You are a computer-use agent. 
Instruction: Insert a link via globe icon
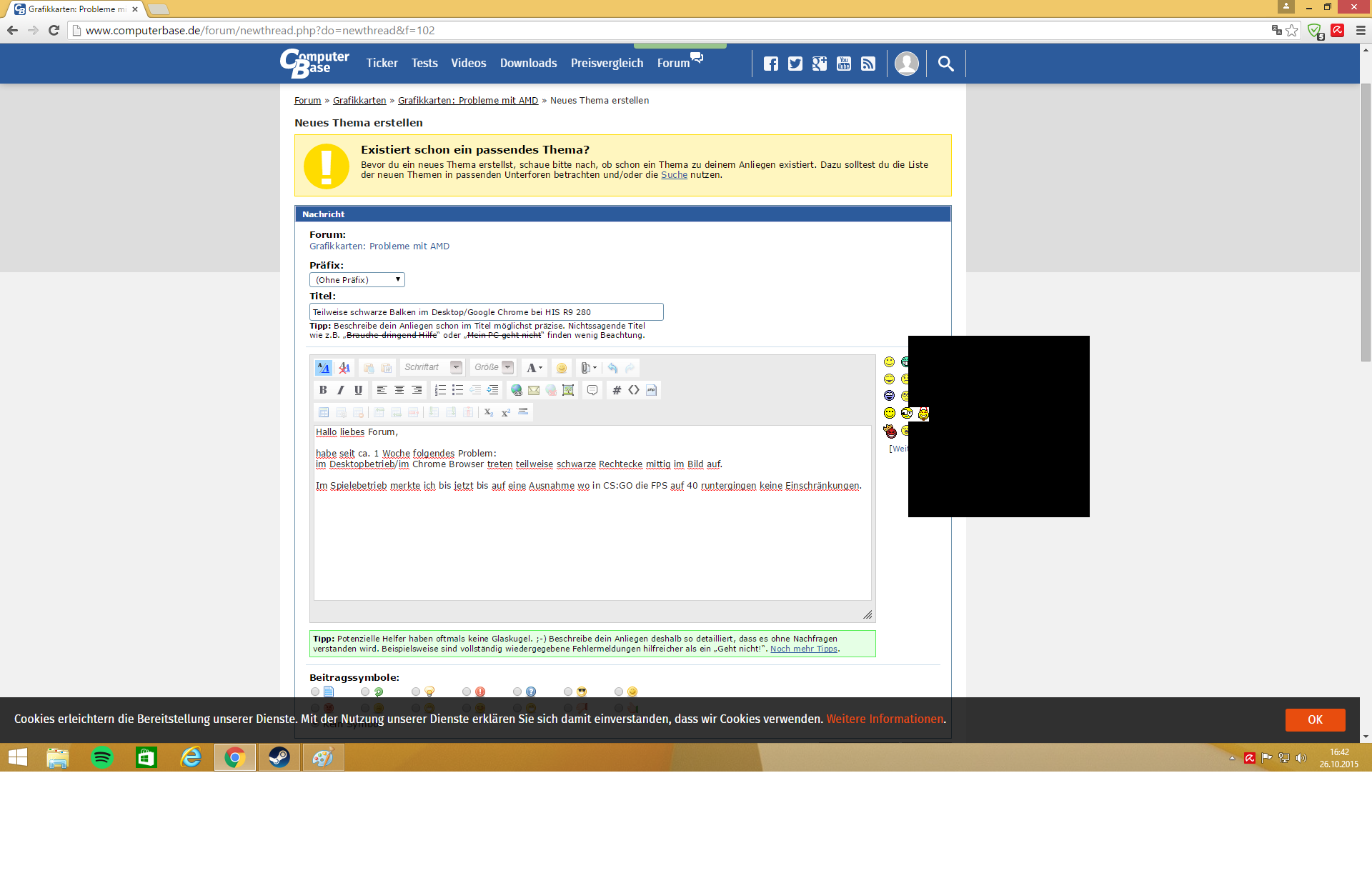516,390
